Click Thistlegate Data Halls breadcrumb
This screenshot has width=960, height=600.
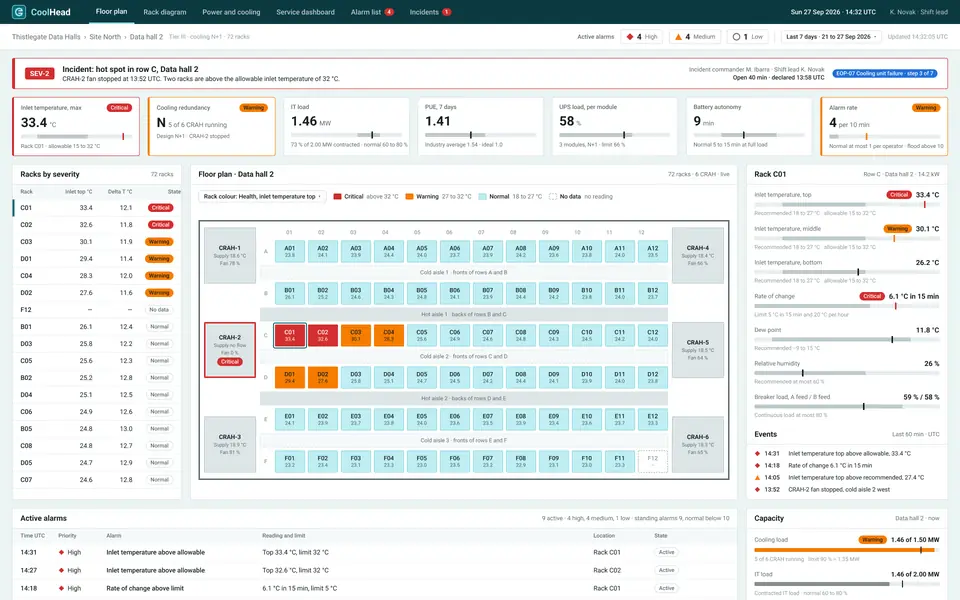click(x=46, y=37)
